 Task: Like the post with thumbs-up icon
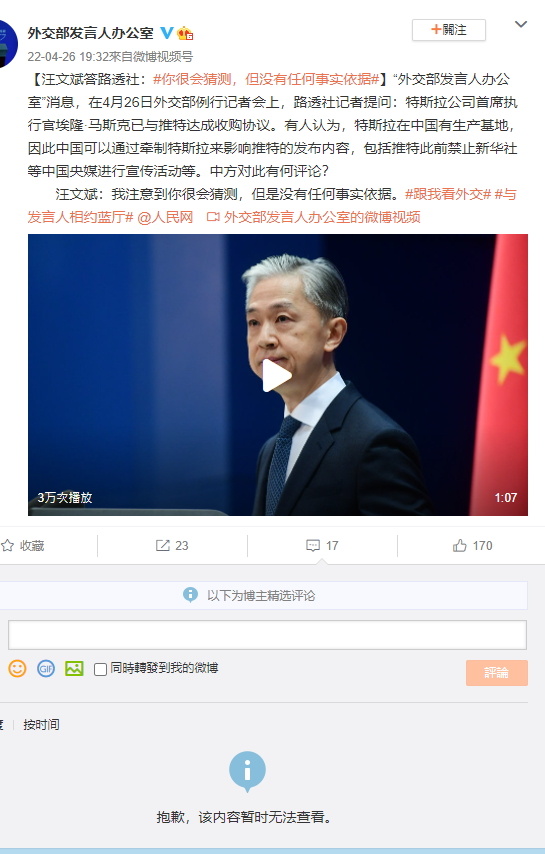(460, 545)
